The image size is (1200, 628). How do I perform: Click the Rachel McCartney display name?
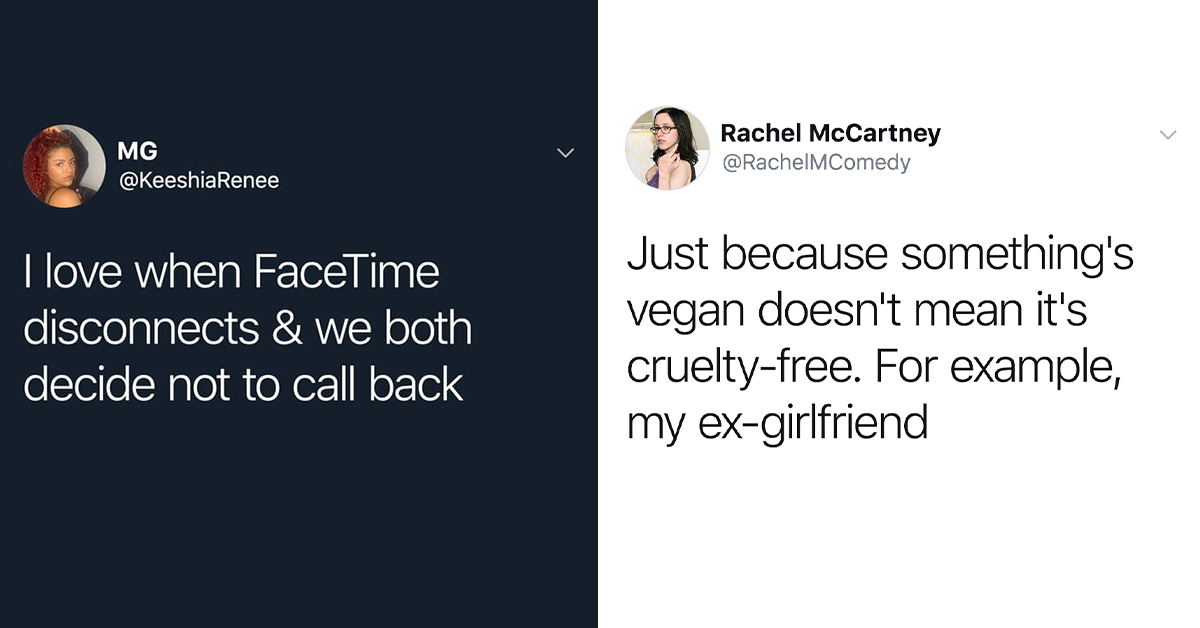831,133
